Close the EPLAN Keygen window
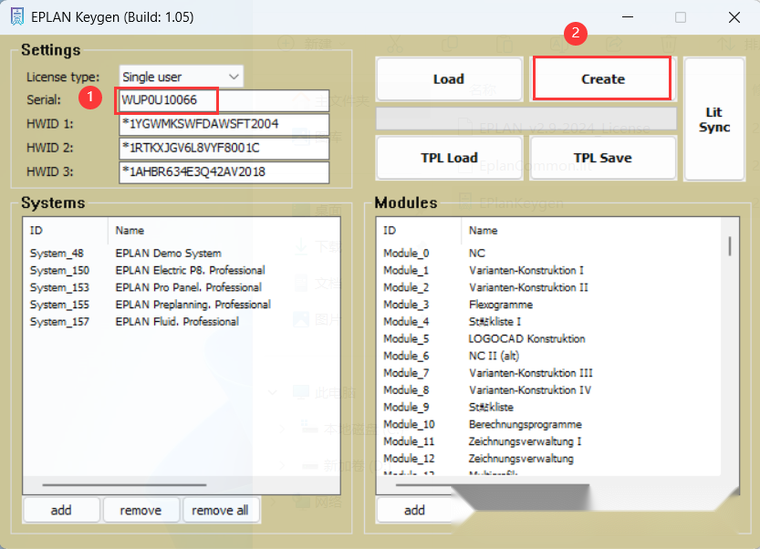Viewport: 760px width, 549px height. (734, 17)
